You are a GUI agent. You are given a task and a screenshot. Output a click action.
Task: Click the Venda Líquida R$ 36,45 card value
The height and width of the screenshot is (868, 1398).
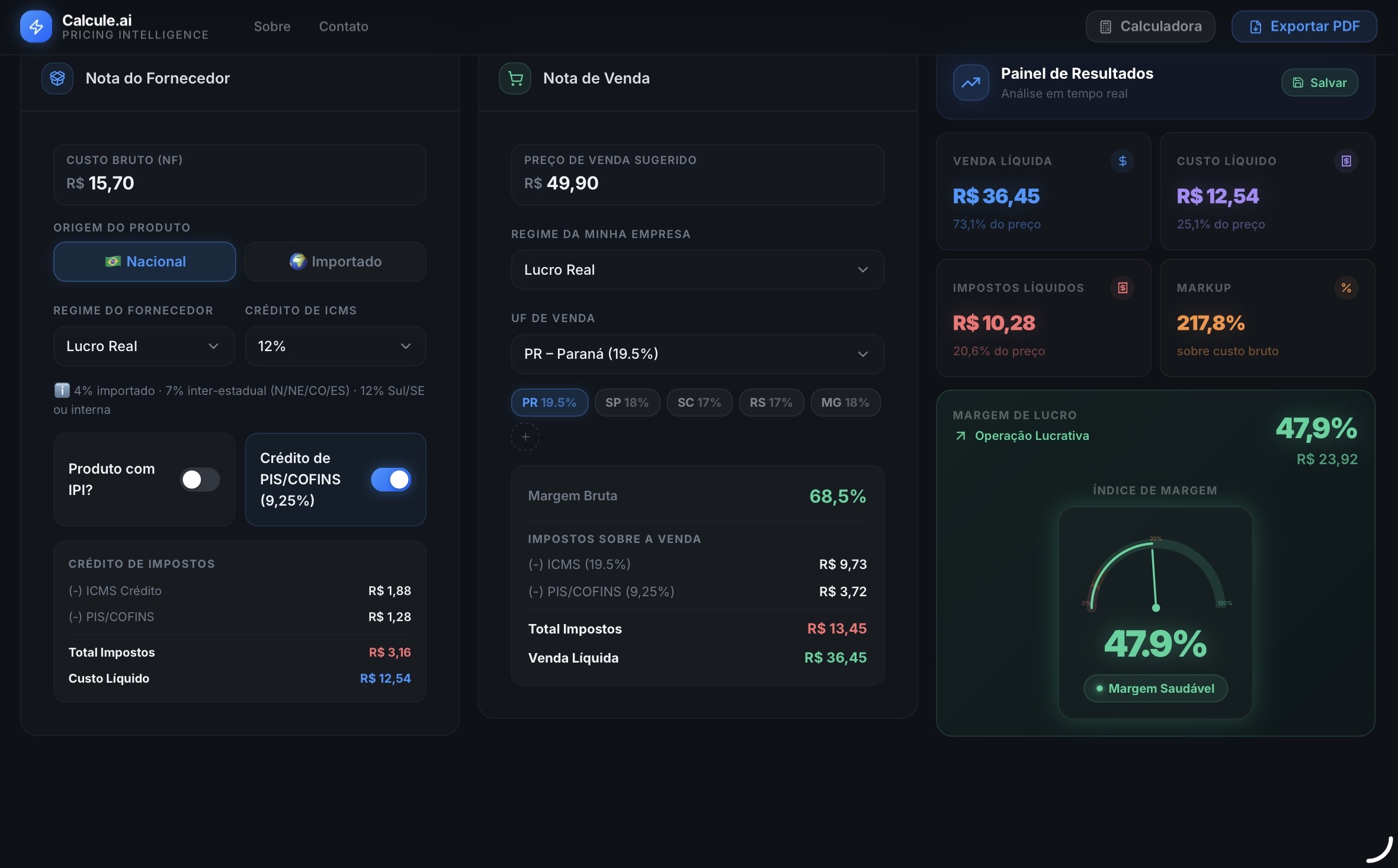click(x=996, y=196)
